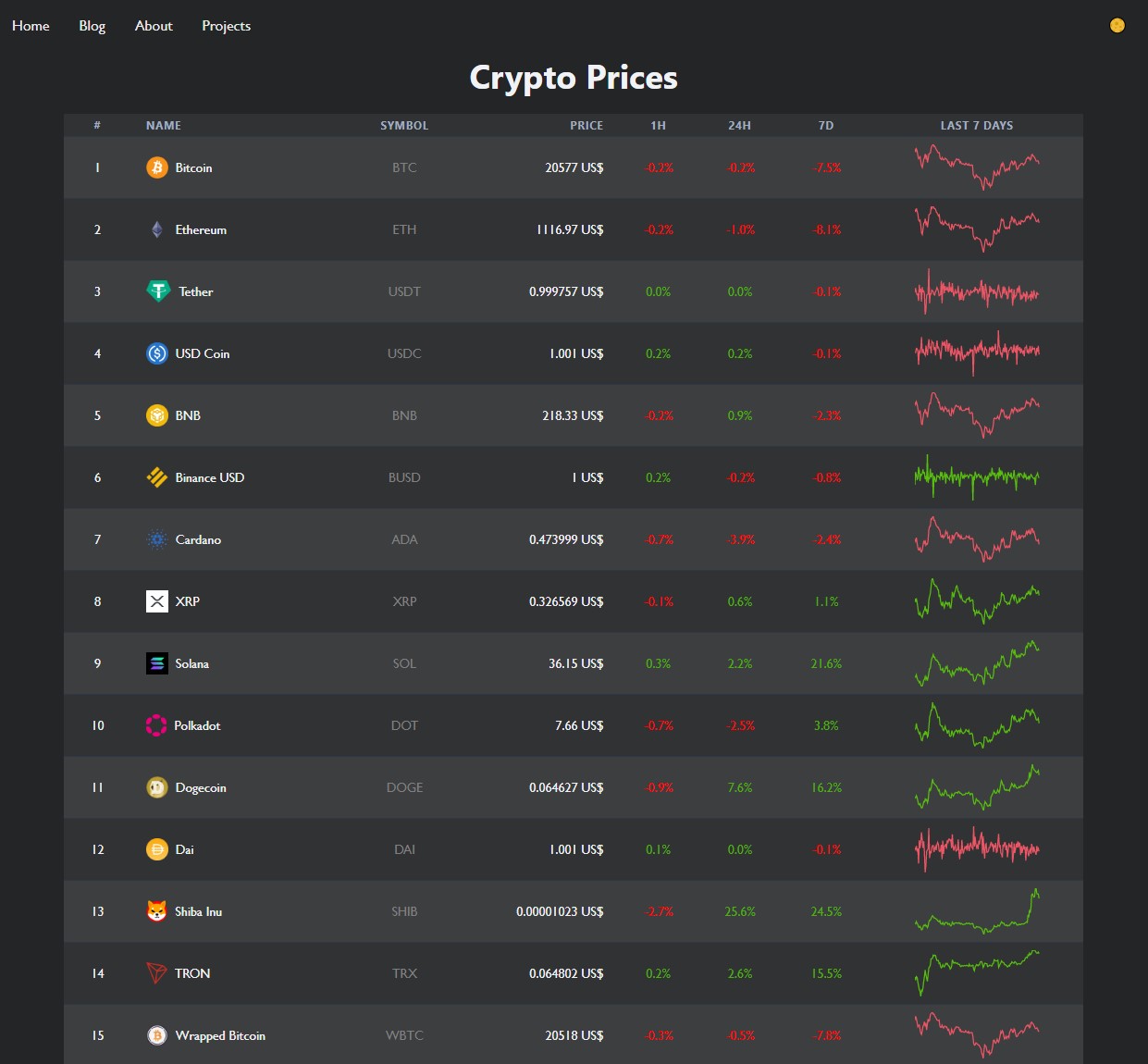Click the Dai coin logo
Viewport: 1148px width, 1064px height.
pos(157,849)
